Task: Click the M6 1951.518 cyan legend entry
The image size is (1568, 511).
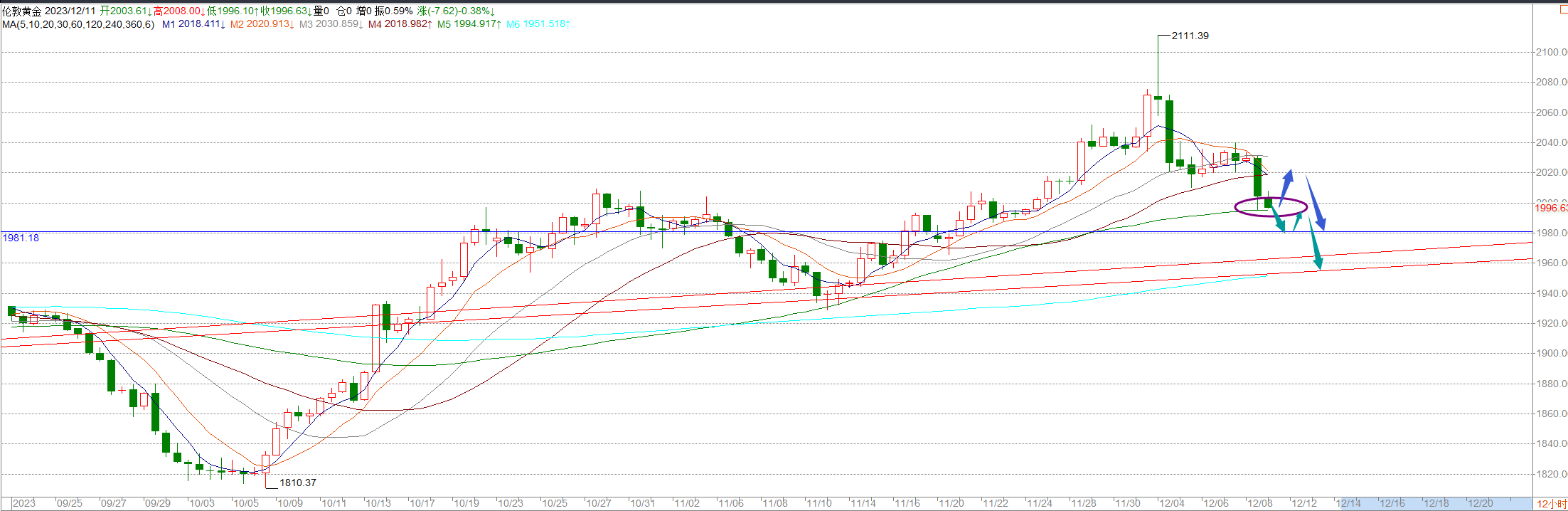Action: (538, 24)
